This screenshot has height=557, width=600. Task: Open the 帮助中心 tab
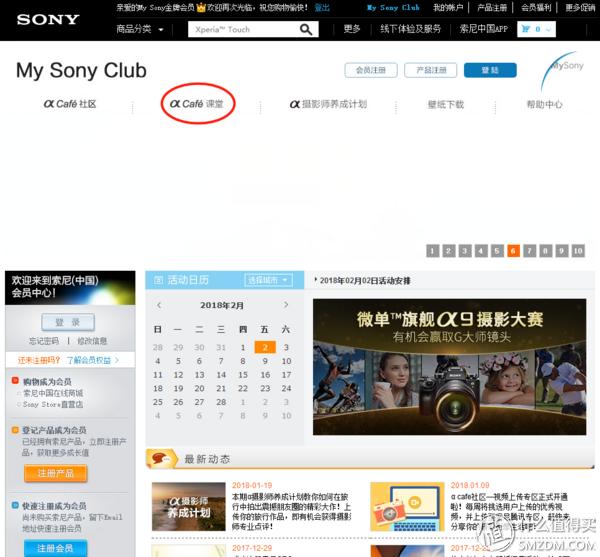click(545, 104)
